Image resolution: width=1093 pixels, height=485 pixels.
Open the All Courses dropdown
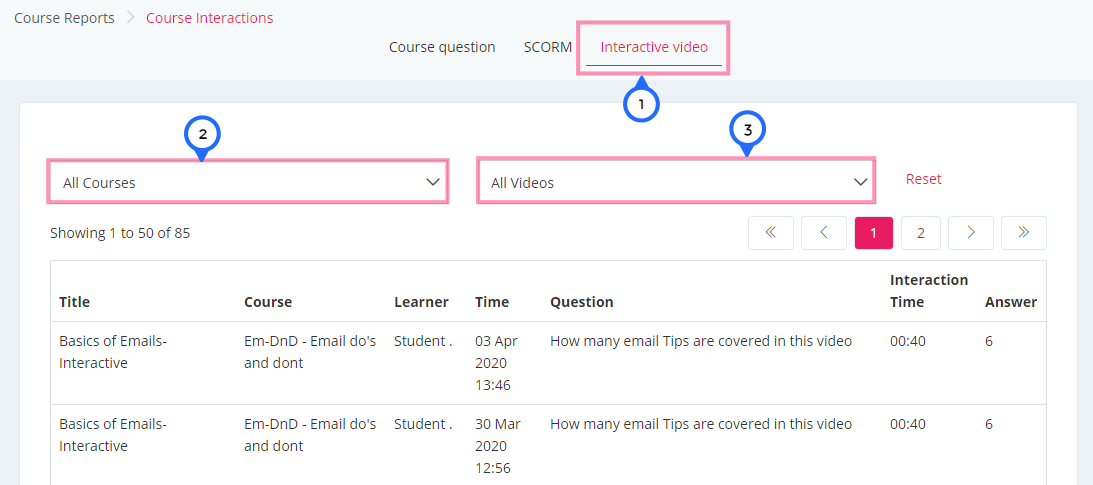247,182
